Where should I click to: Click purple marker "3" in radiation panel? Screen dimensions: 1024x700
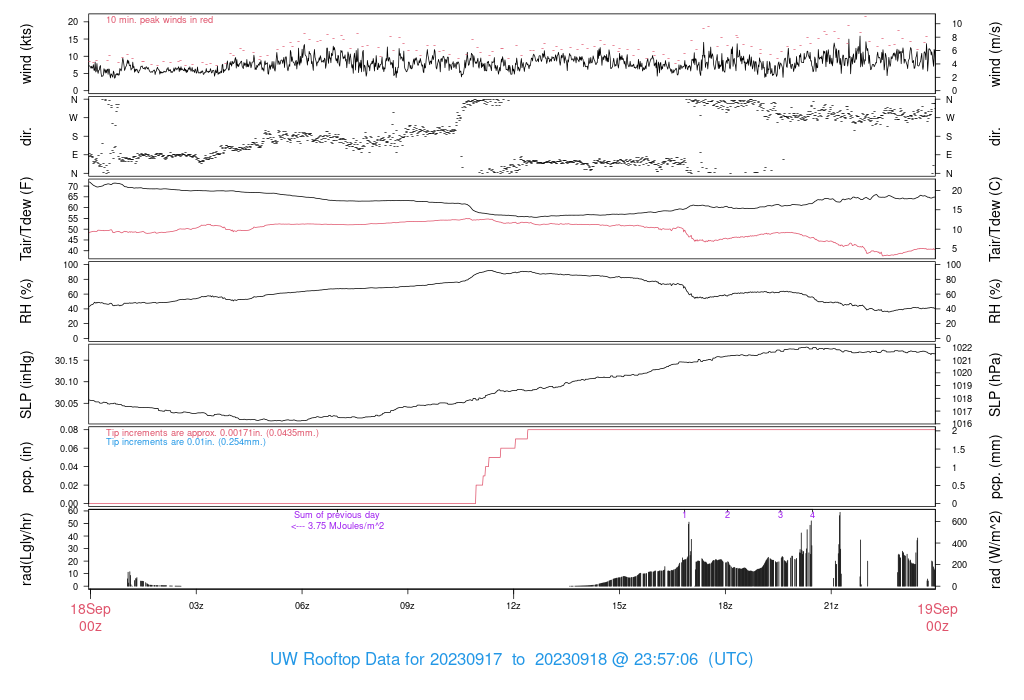[x=780, y=515]
